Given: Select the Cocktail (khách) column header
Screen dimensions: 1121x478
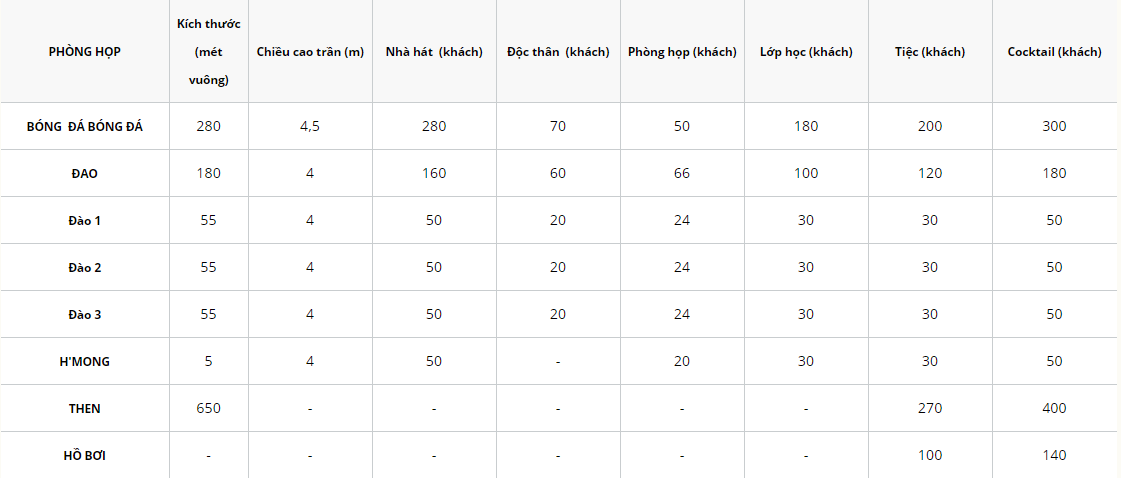Looking at the screenshot, I should pos(1054,52).
